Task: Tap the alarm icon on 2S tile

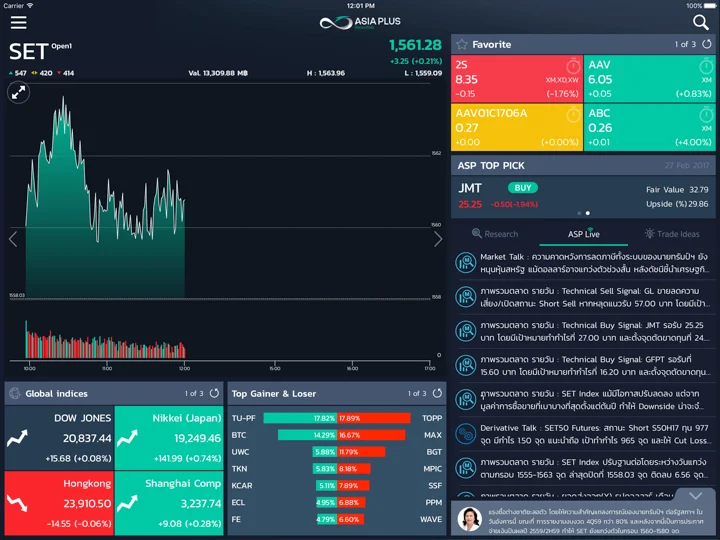Action: [x=573, y=67]
